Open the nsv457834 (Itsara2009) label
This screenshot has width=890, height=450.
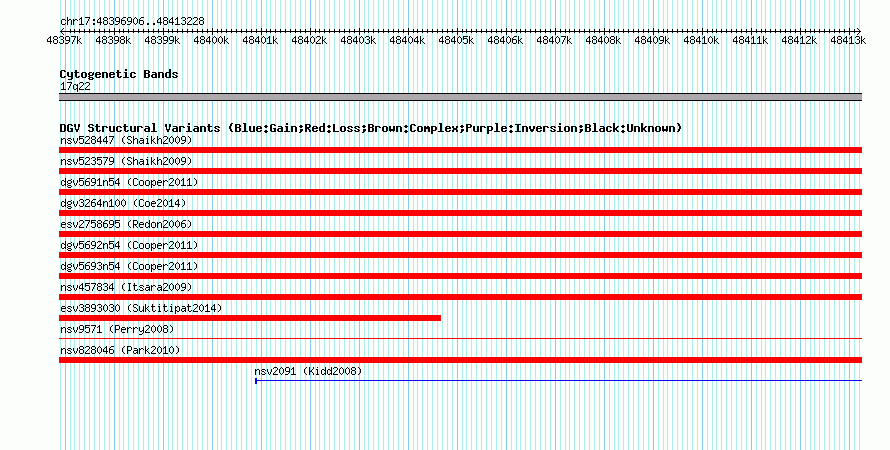point(126,287)
